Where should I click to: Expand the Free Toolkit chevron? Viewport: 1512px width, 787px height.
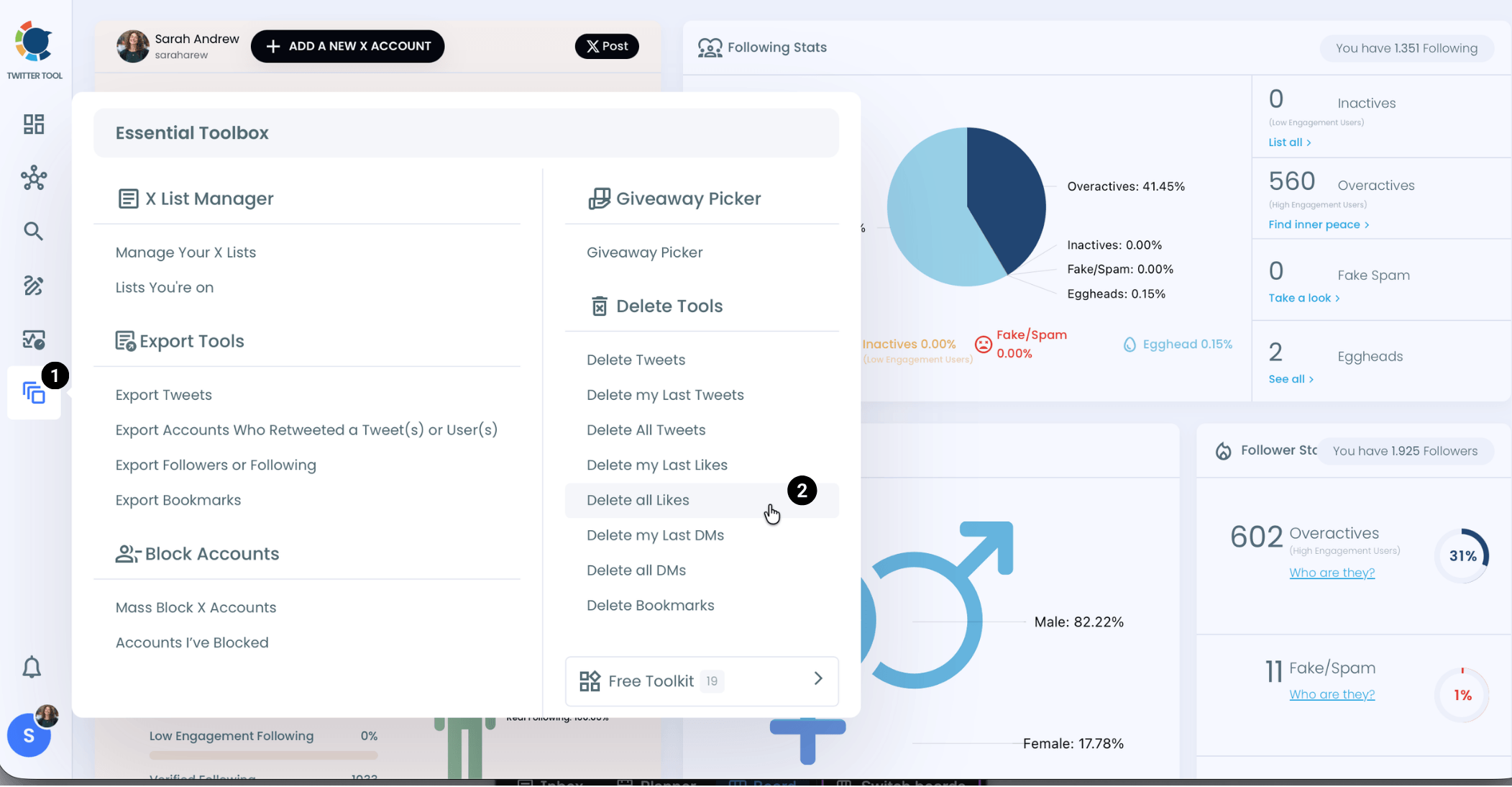(x=817, y=678)
